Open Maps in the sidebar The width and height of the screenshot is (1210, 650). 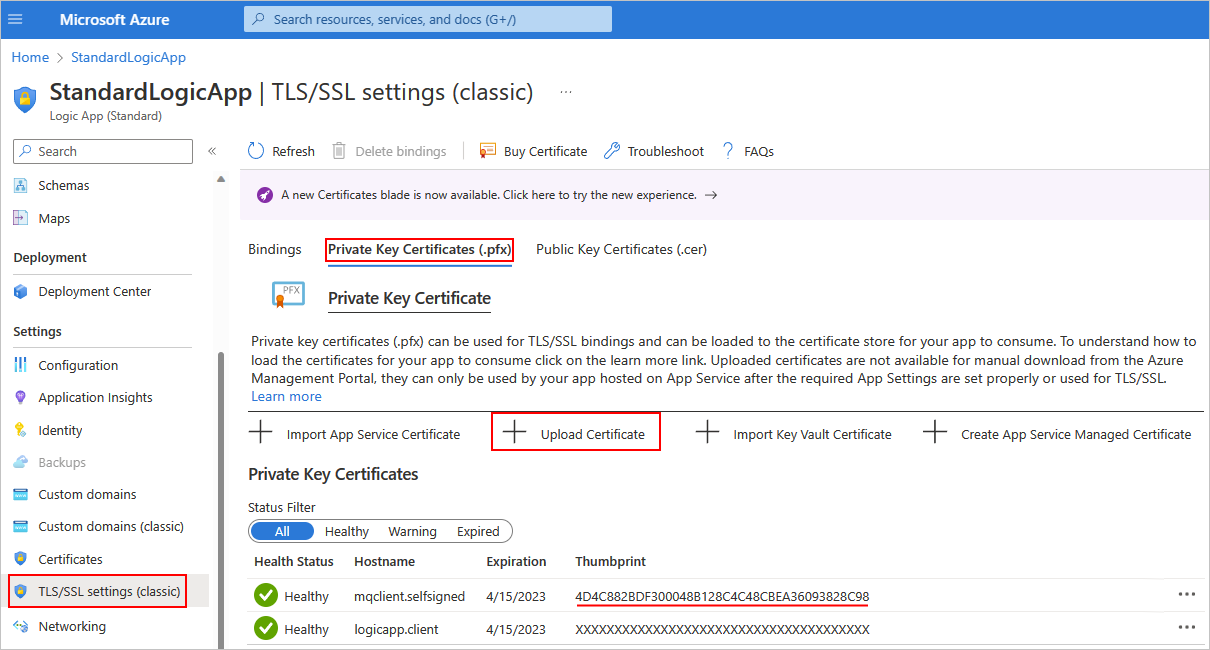(54, 218)
